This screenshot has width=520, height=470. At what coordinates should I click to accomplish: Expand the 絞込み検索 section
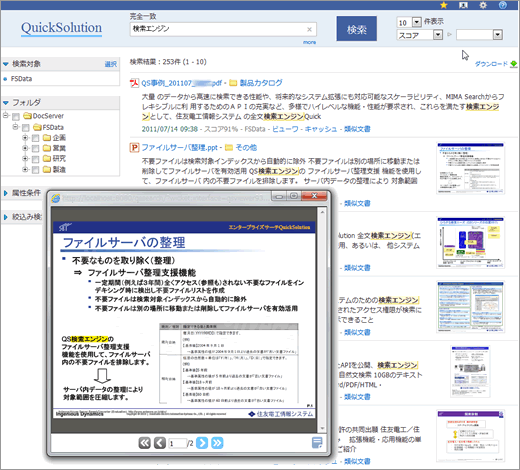click(x=6, y=217)
